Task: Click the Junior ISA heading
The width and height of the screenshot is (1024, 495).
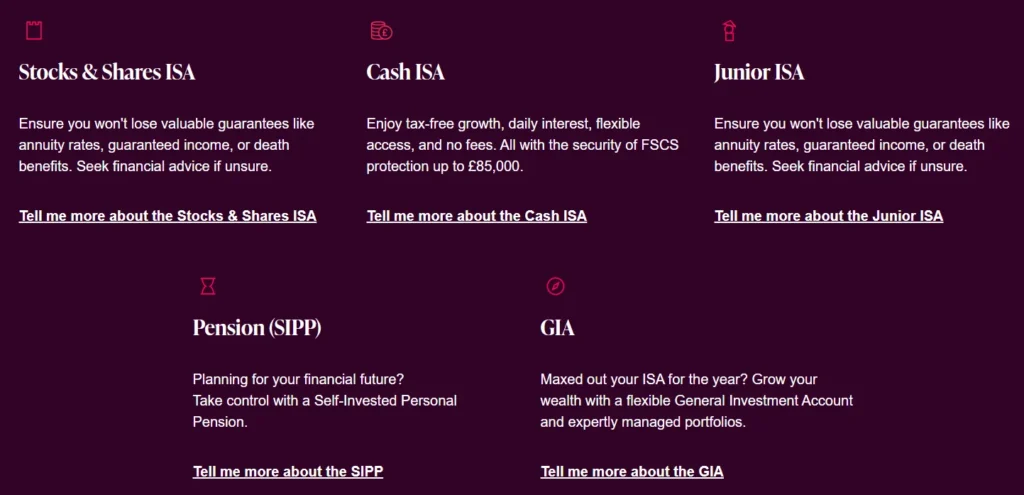Action: [x=759, y=72]
